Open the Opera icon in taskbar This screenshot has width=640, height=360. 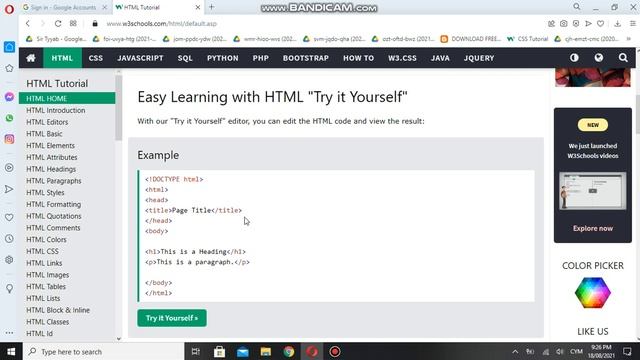click(x=312, y=351)
